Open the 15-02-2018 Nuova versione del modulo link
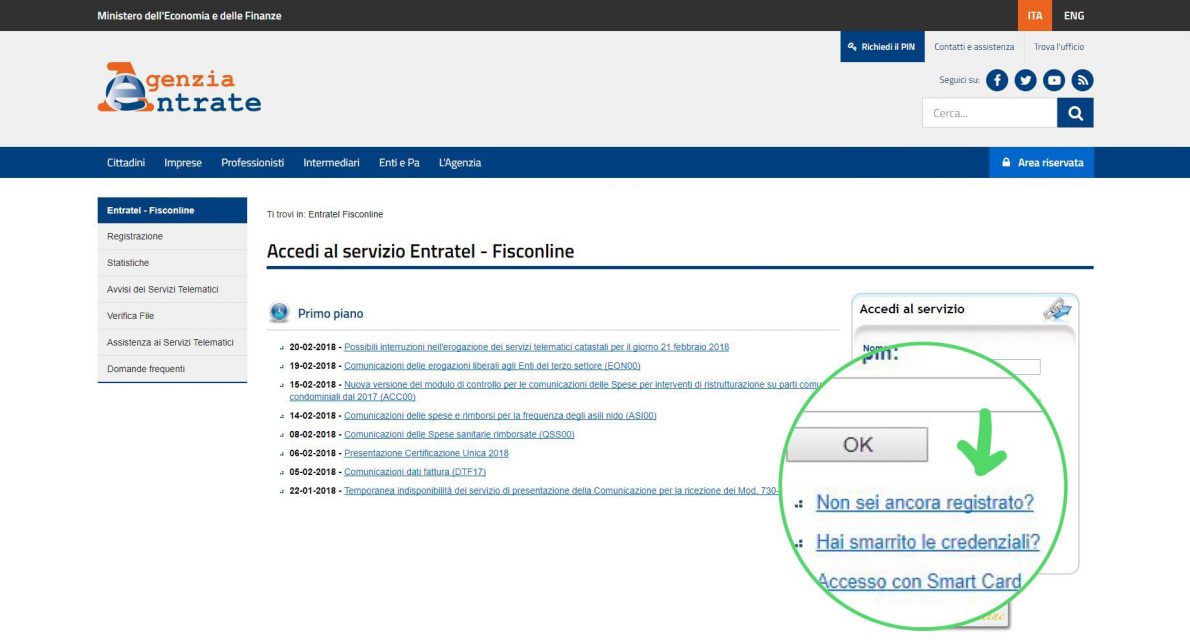The width and height of the screenshot is (1190, 640). click(x=554, y=390)
